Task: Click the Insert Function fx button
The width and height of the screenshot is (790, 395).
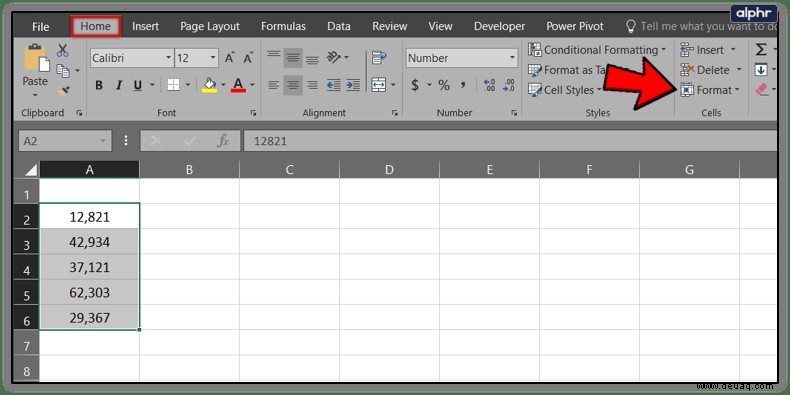Action: (223, 141)
